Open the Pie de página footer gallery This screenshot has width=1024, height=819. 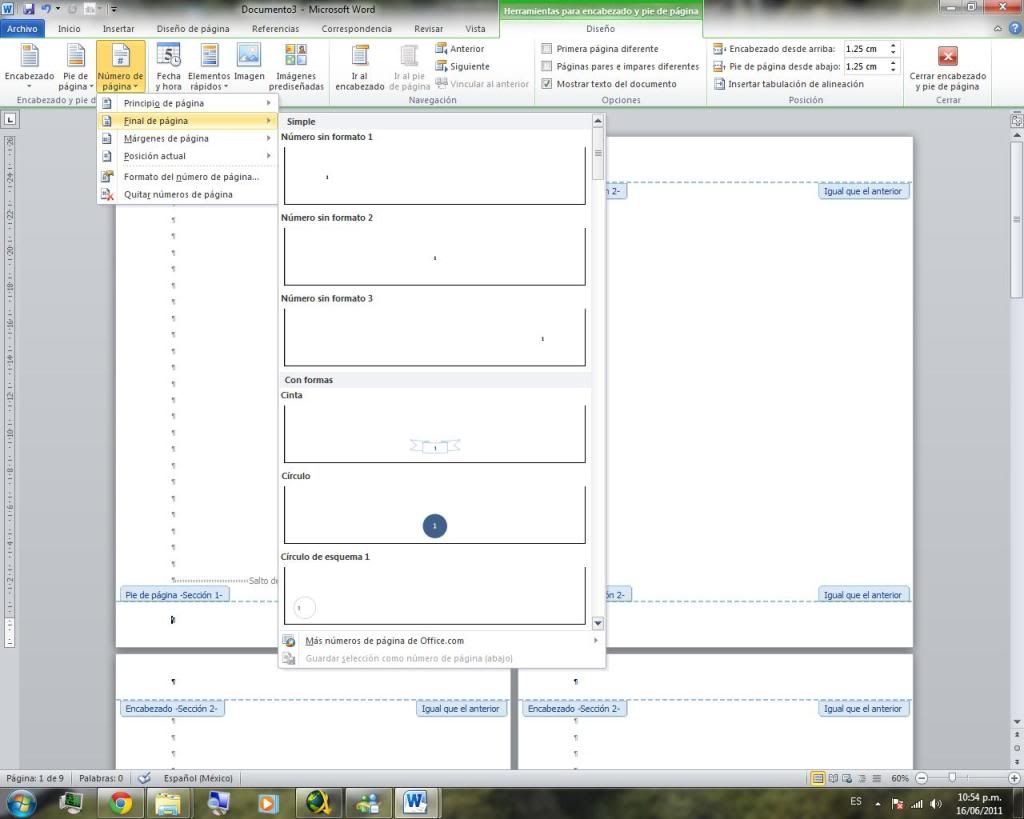(x=75, y=67)
